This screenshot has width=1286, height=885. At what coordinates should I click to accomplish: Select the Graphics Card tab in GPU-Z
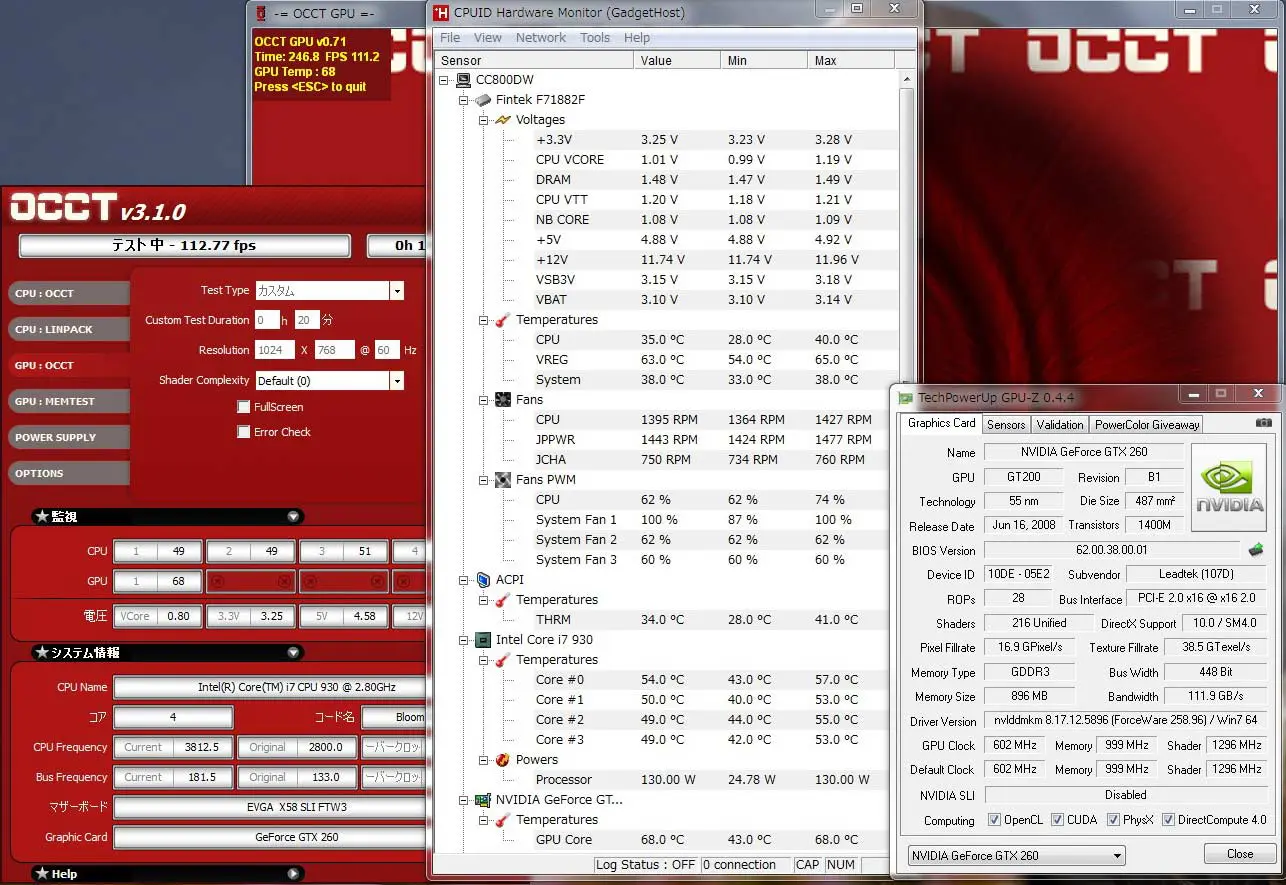pos(941,423)
